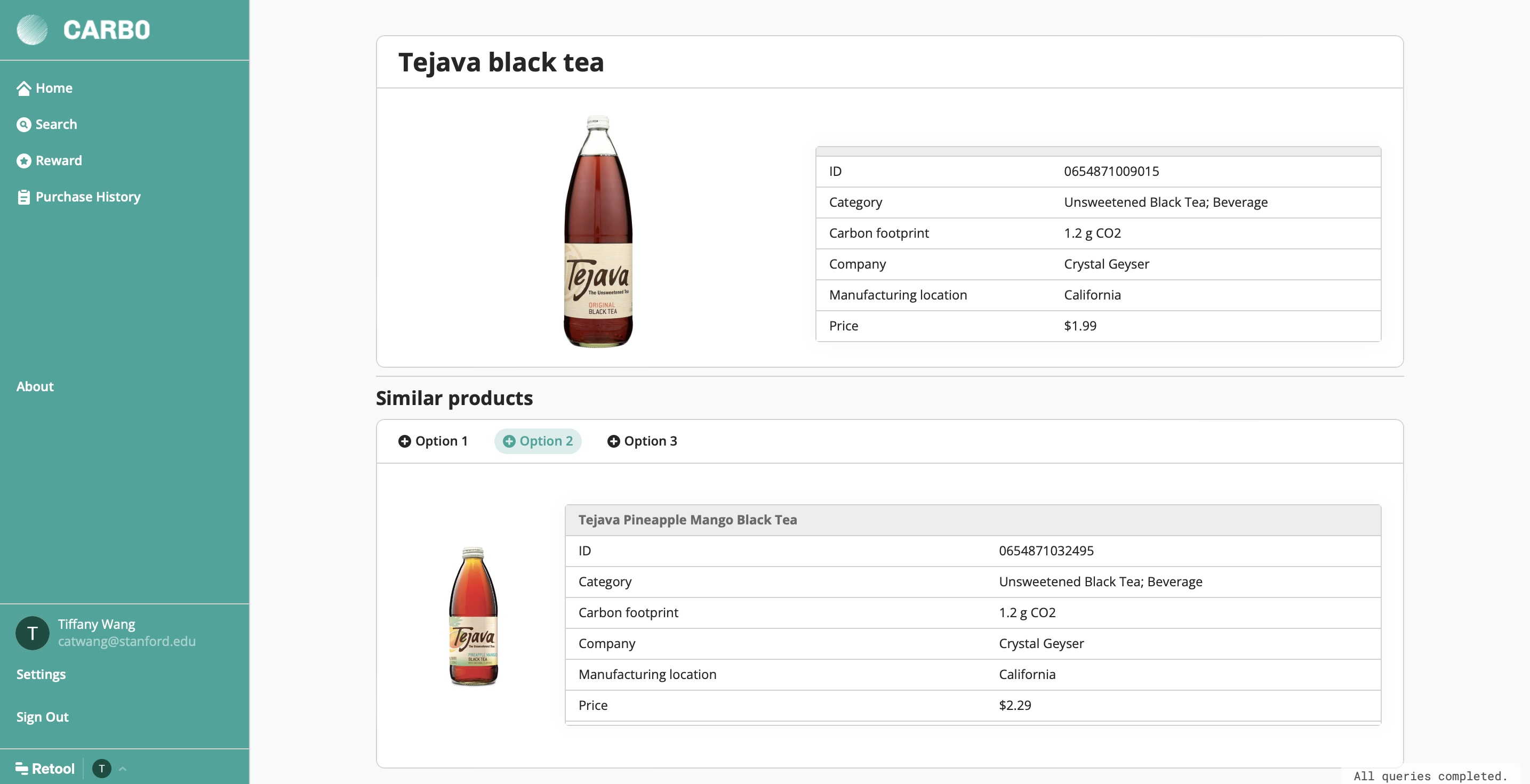Viewport: 1530px width, 784px height.
Task: Click the Reward star icon
Action: (24, 161)
